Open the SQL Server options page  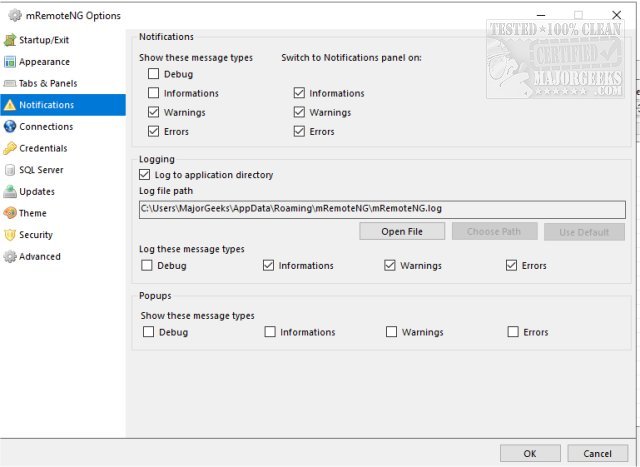tap(63, 170)
